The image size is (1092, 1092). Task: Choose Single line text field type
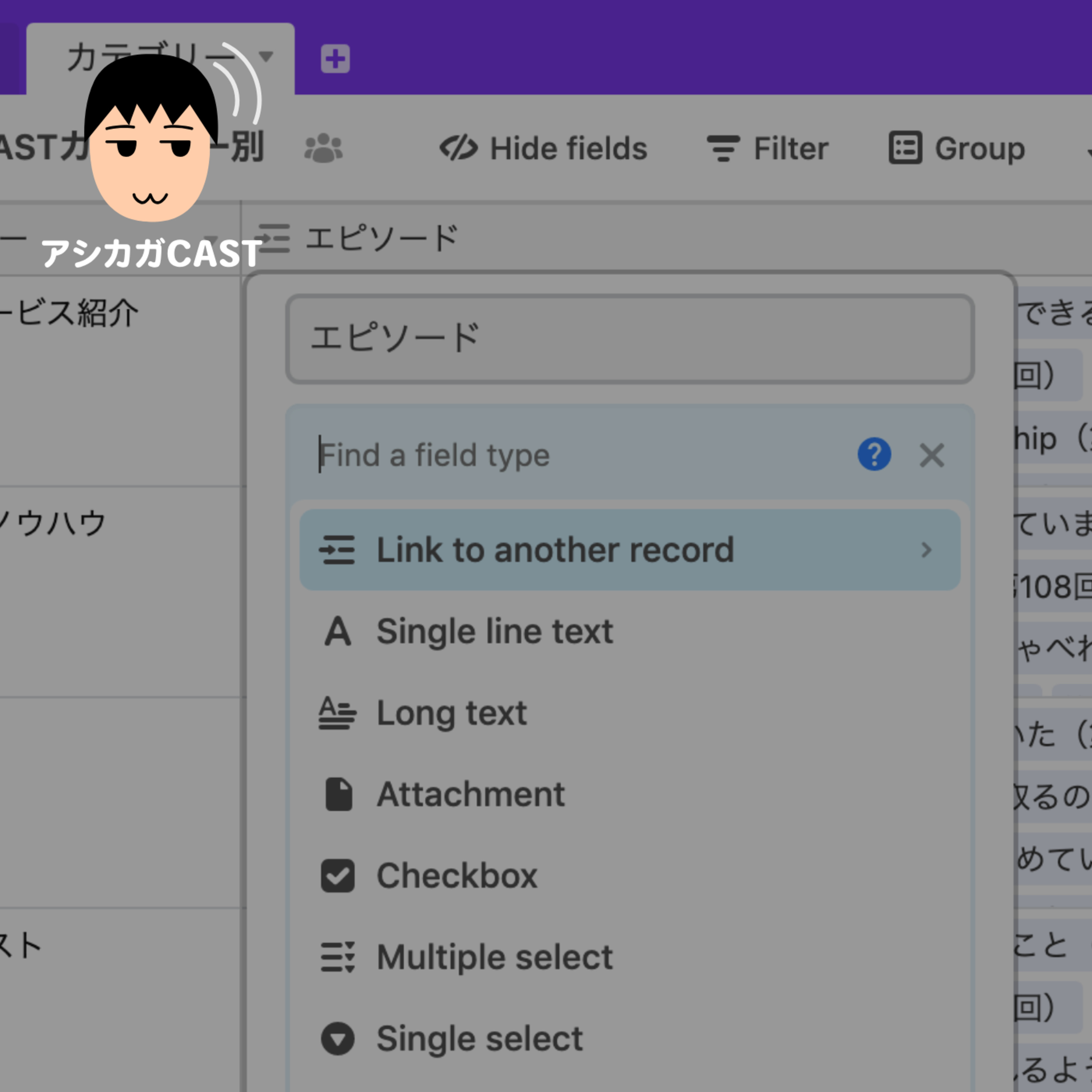click(x=495, y=631)
